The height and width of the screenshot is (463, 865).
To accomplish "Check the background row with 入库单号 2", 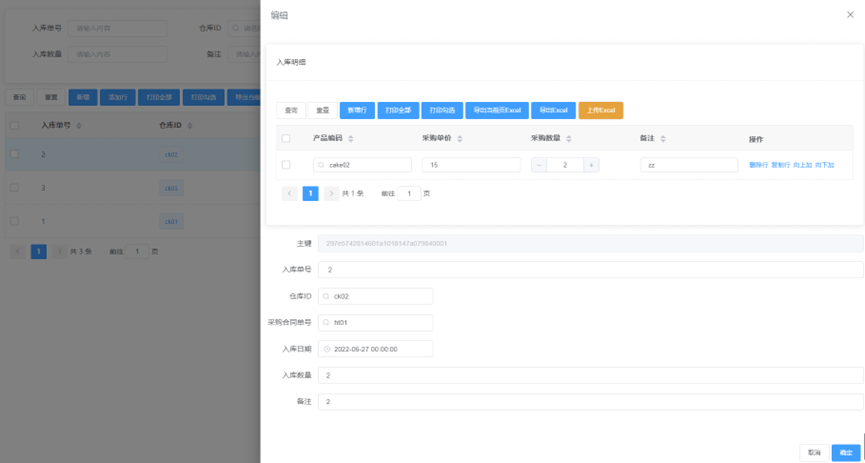I will (14, 154).
